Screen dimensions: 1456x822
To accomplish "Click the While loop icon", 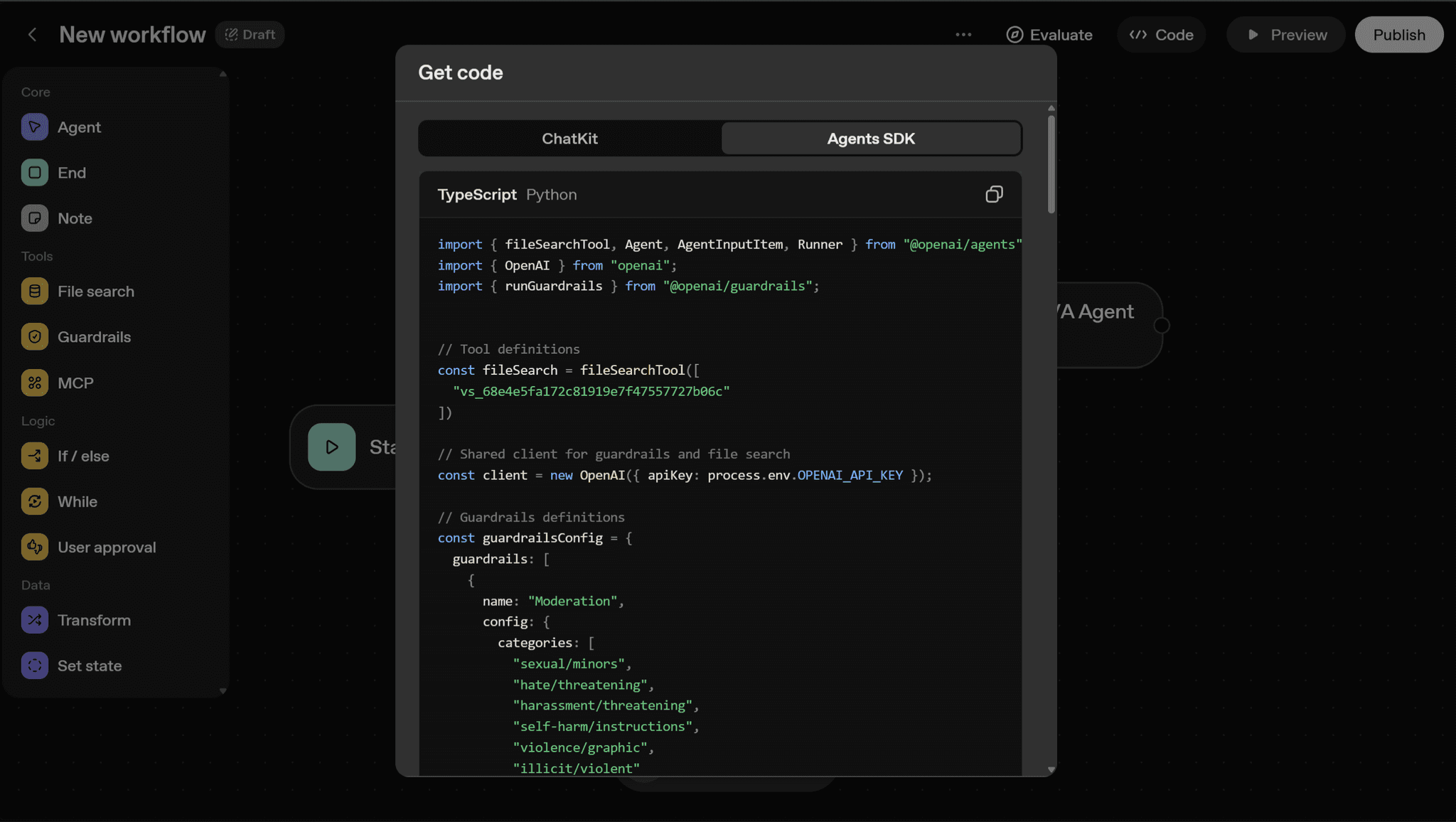I will (34, 501).
